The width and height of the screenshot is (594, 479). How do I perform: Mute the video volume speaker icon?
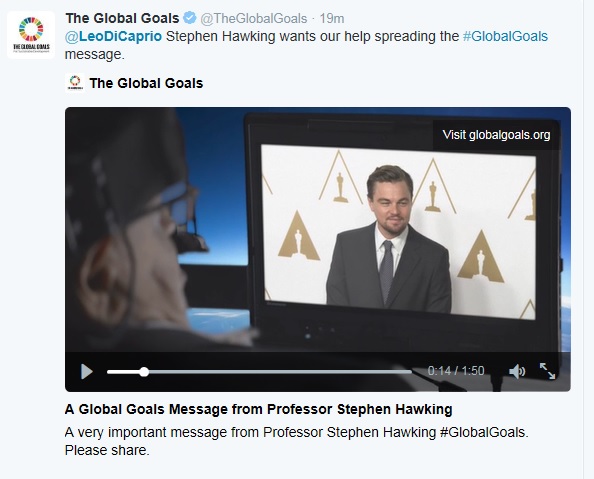click(x=517, y=371)
